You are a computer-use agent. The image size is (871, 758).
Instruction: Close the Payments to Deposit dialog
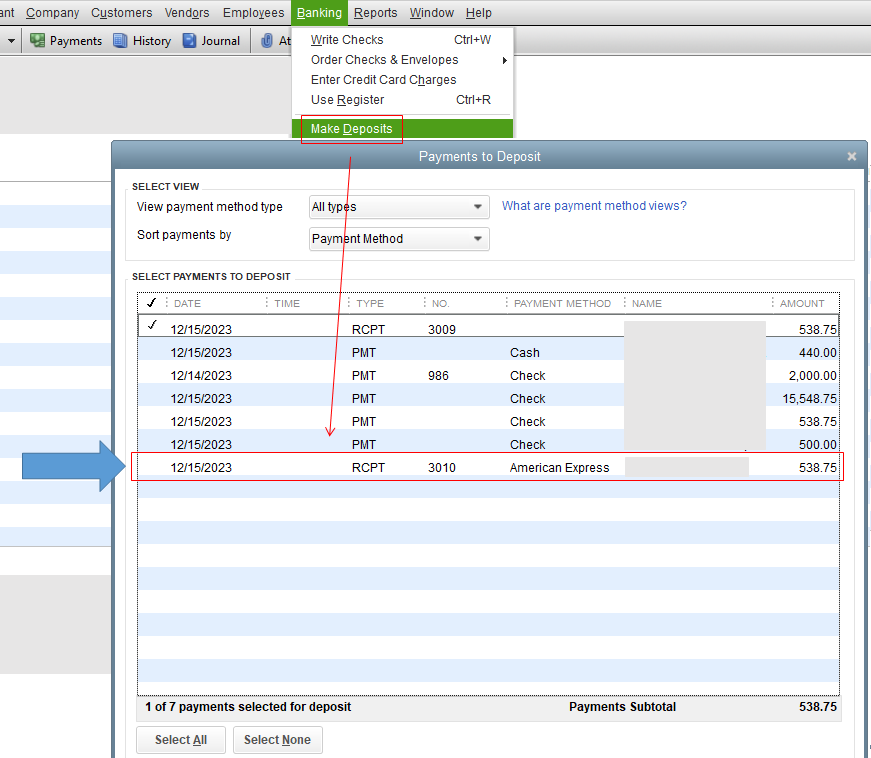pos(852,157)
